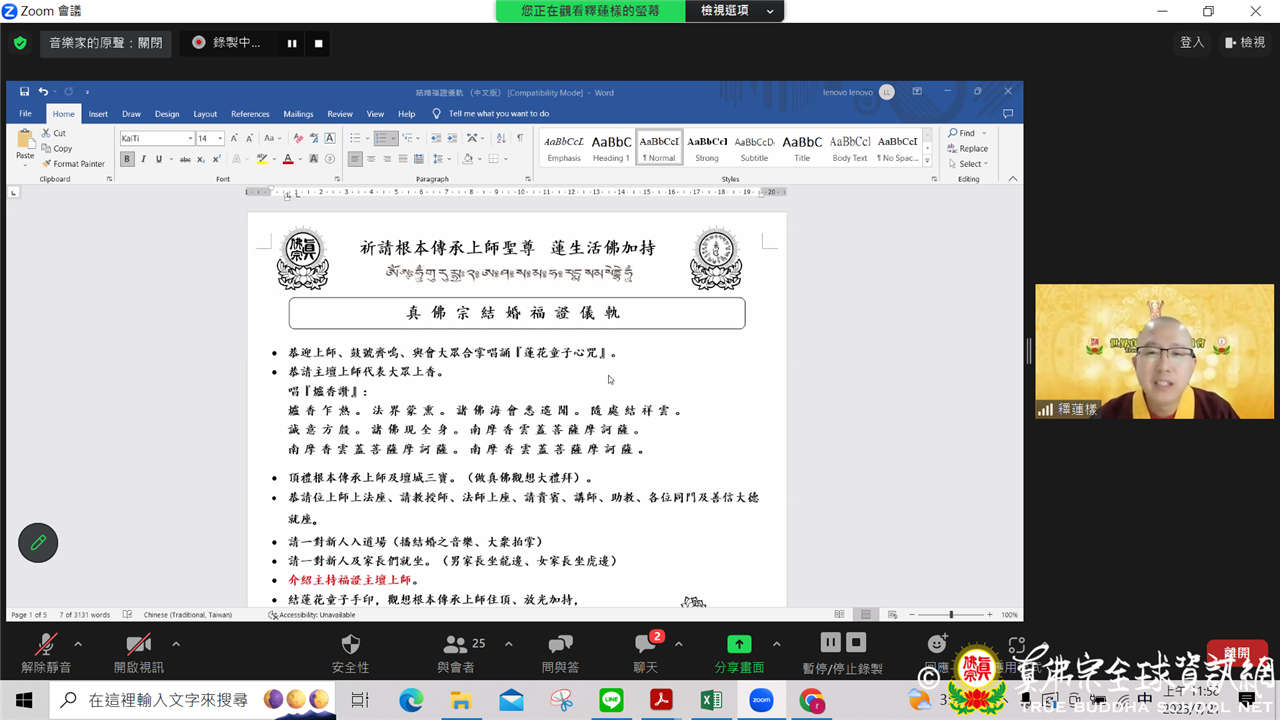Expand the font size dropdown
This screenshot has height=720, width=1280.
click(219, 139)
